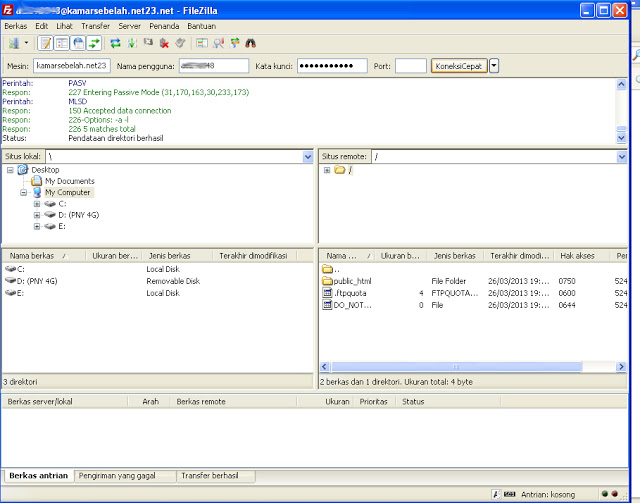Enable directory comparison
Image resolution: width=640 pixels, height=503 pixels.
202,43
